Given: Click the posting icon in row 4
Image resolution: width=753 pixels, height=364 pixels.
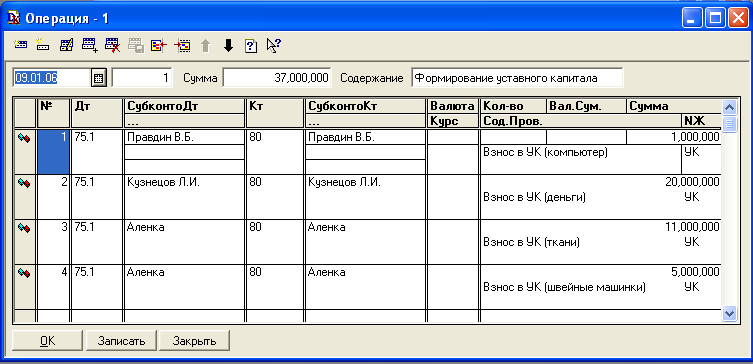Looking at the screenshot, I should pos(24,273).
